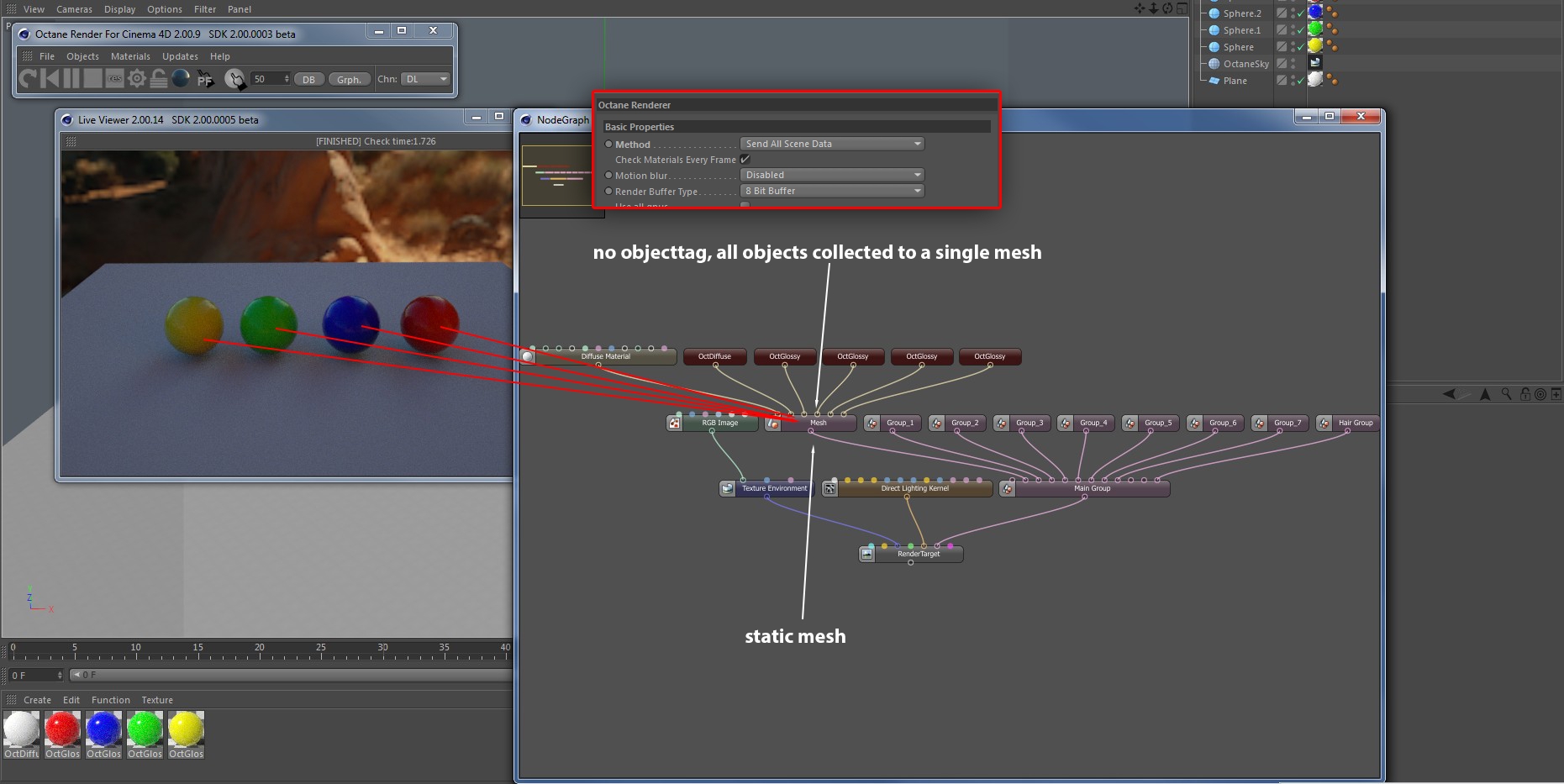Open the Motion blur dropdown
Screen dimensions: 1564x784
coord(832,175)
